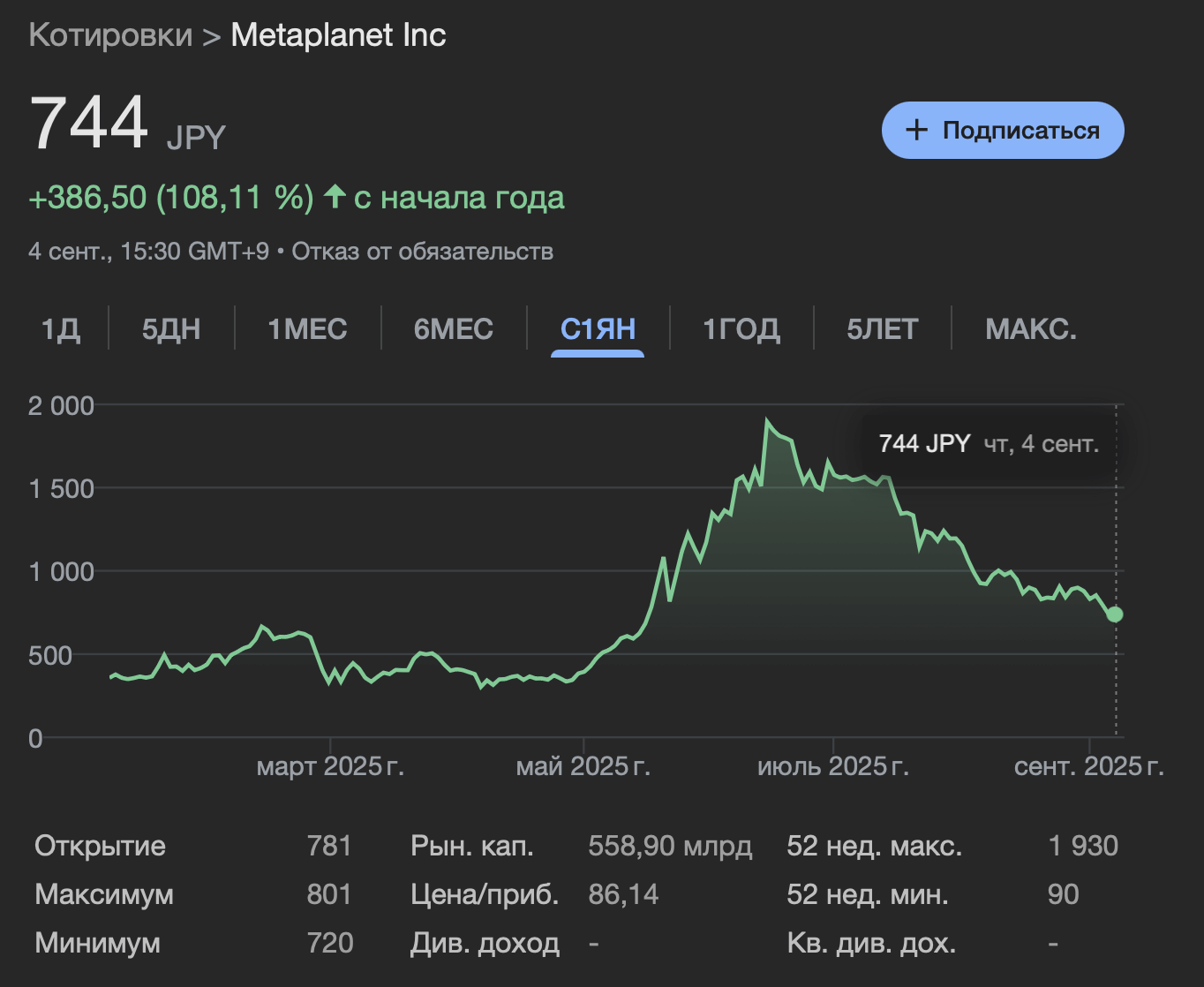Show the МАКС. chart range
This screenshot has height=987, width=1204.
click(x=1031, y=329)
